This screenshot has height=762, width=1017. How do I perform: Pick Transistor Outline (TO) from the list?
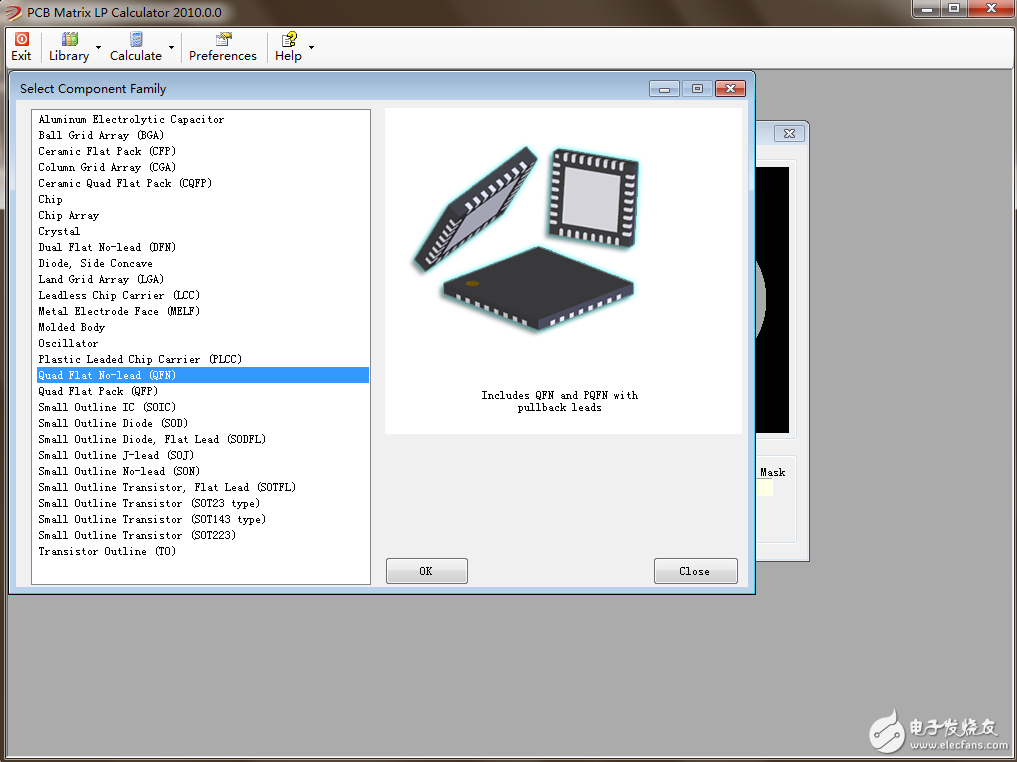101,551
